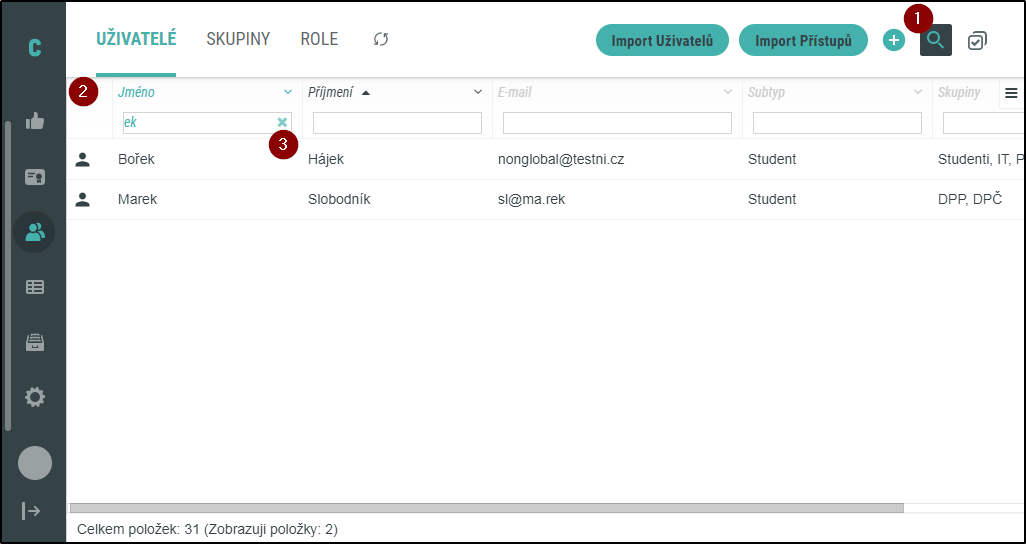
Task: Open the E-mail column dropdown arrow
Action: point(728,93)
